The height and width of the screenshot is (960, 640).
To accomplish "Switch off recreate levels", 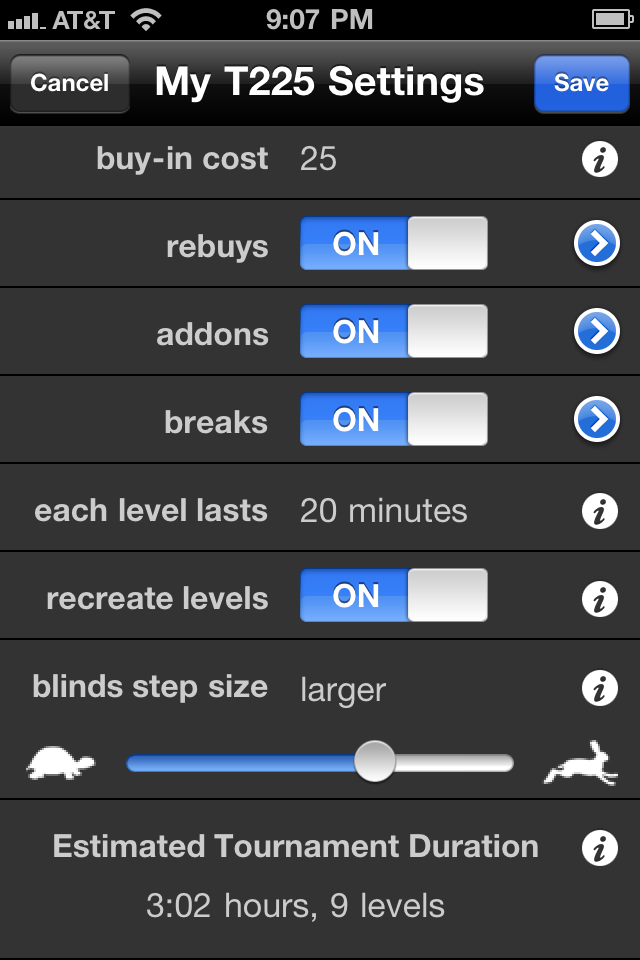I will click(393, 596).
